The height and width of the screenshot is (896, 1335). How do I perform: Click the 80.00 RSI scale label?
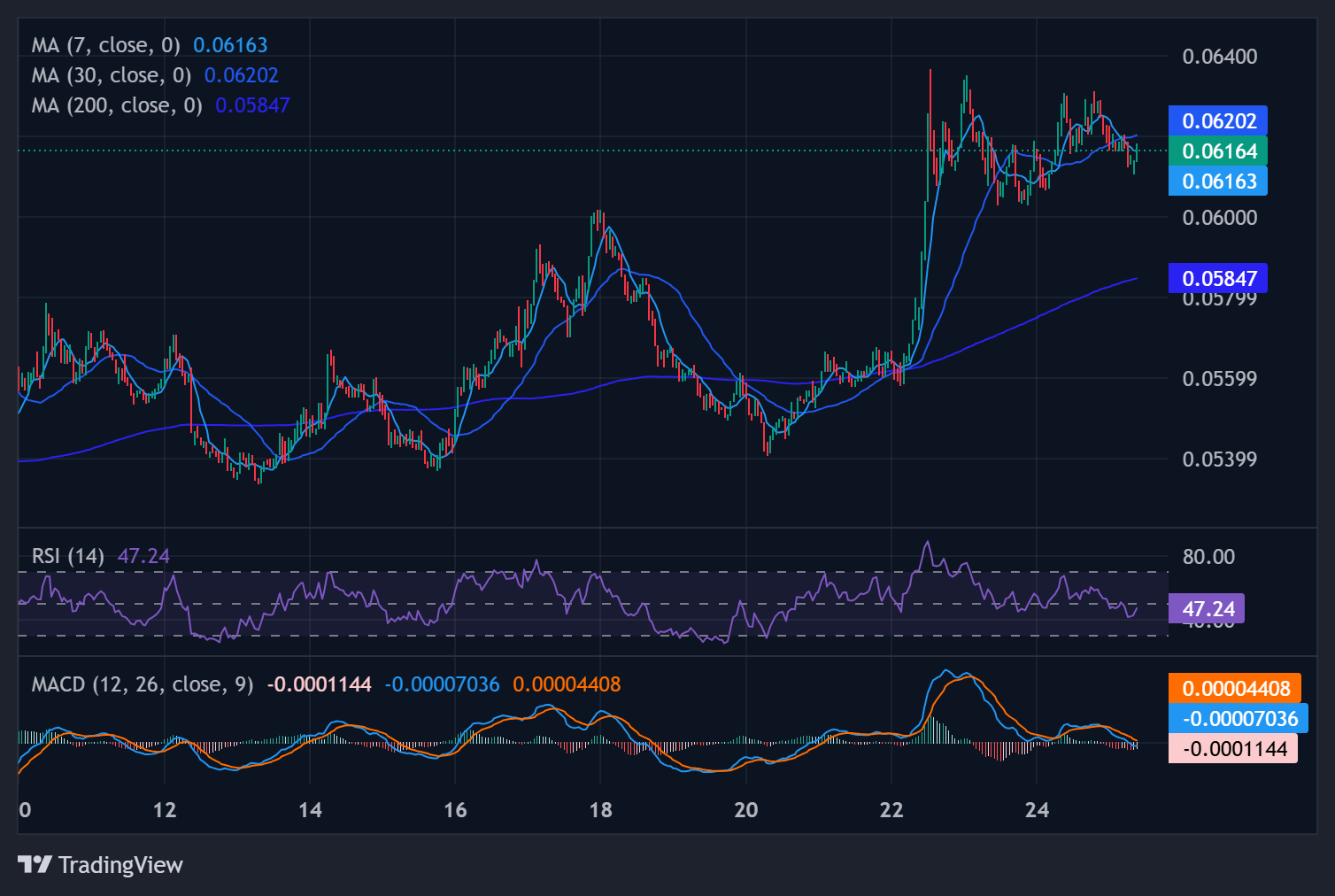pos(1208,557)
